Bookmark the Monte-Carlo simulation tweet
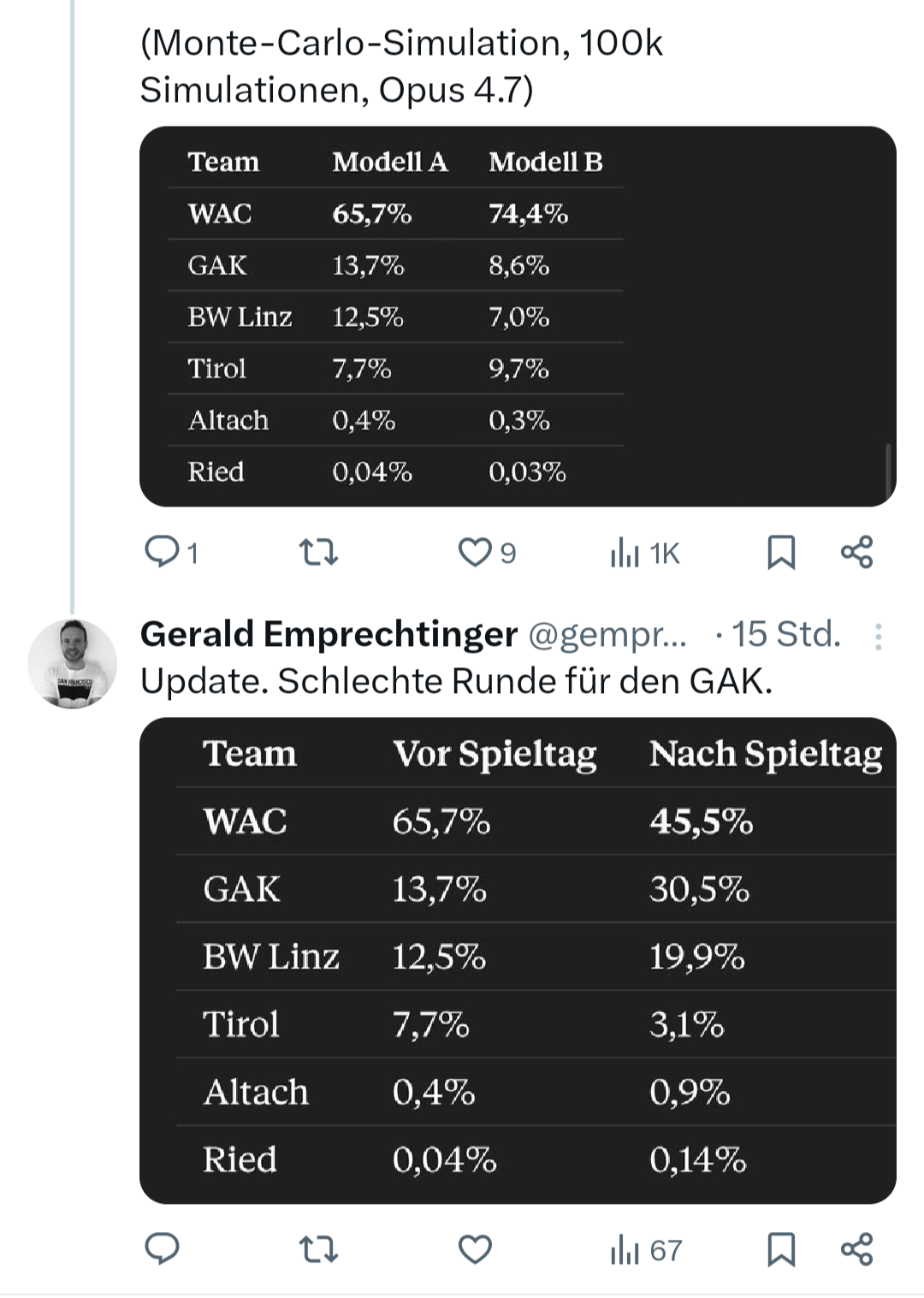The width and height of the screenshot is (924, 1298). 780,552
